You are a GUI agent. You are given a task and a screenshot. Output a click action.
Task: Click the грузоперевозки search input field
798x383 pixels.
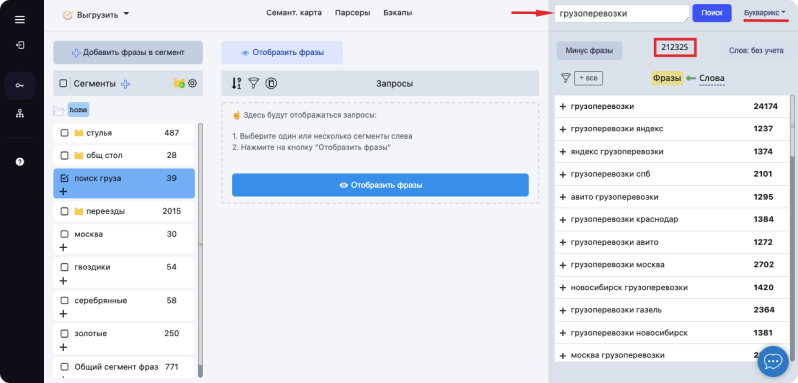click(622, 14)
